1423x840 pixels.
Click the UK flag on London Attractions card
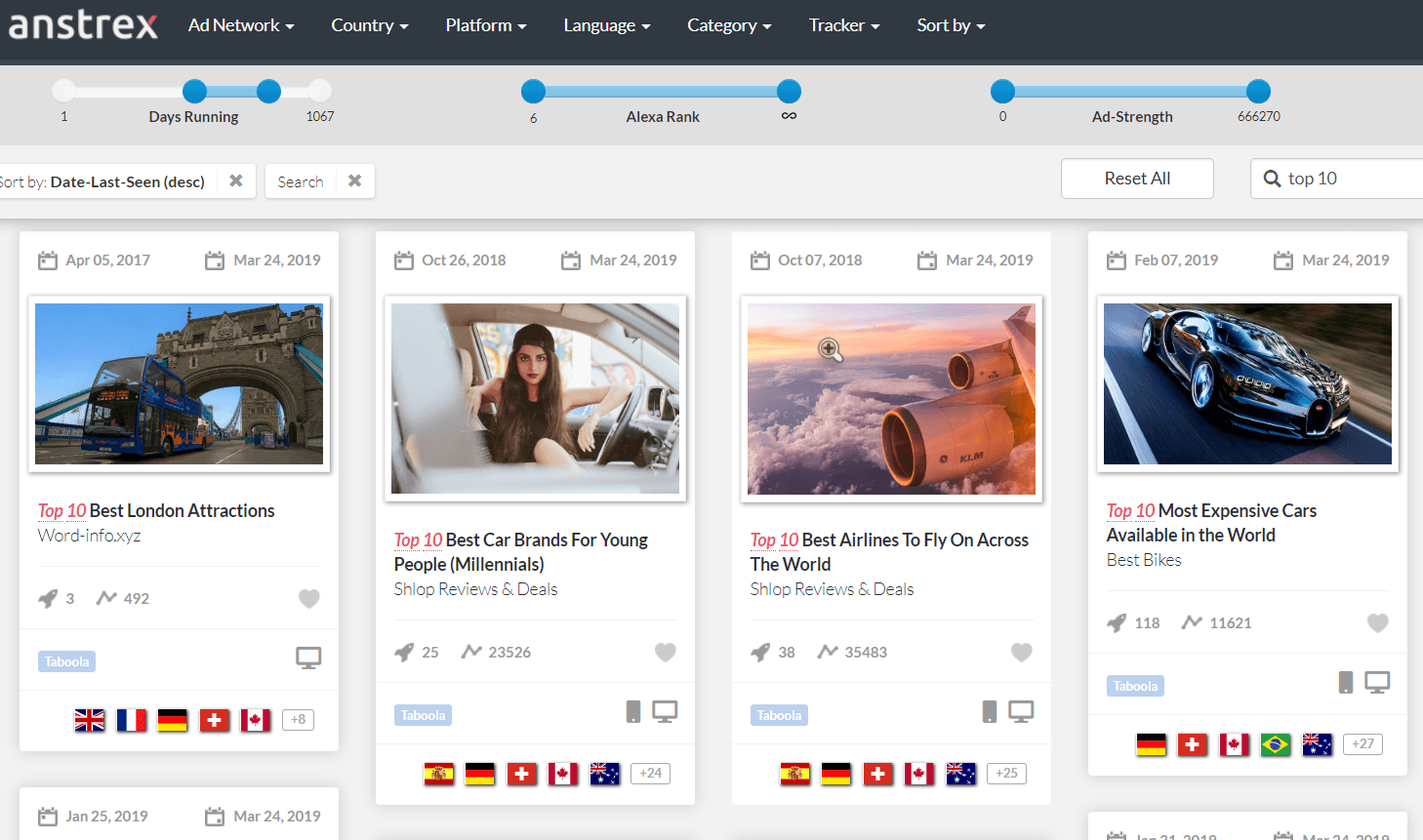click(90, 720)
